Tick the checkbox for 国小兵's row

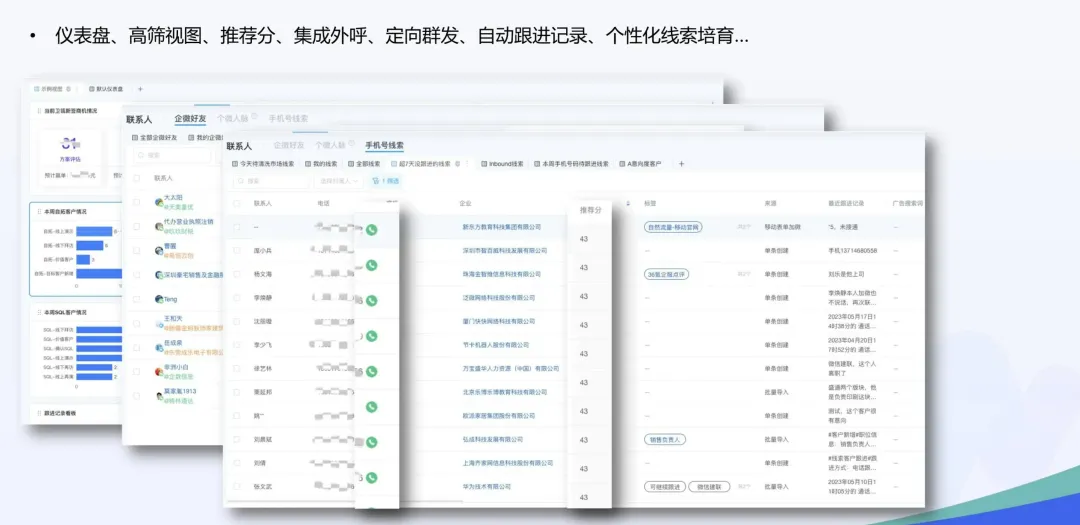point(236,251)
